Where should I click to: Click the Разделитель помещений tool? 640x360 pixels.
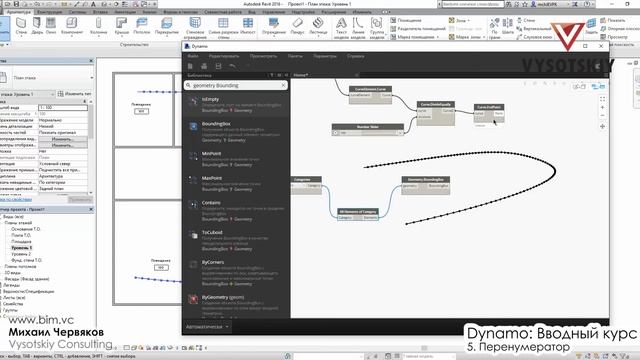click(418, 29)
